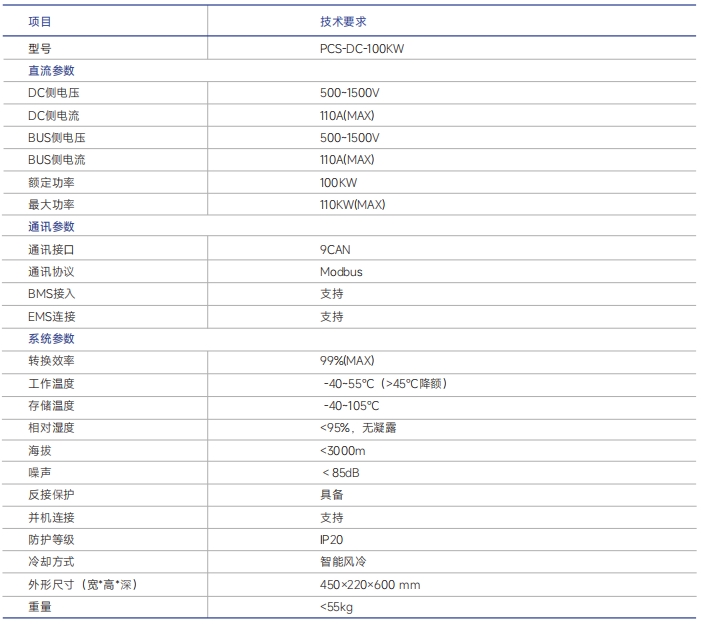701x625 pixels.
Task: Click the value -40~55℃ (>45℃降额)
Action: pos(385,384)
